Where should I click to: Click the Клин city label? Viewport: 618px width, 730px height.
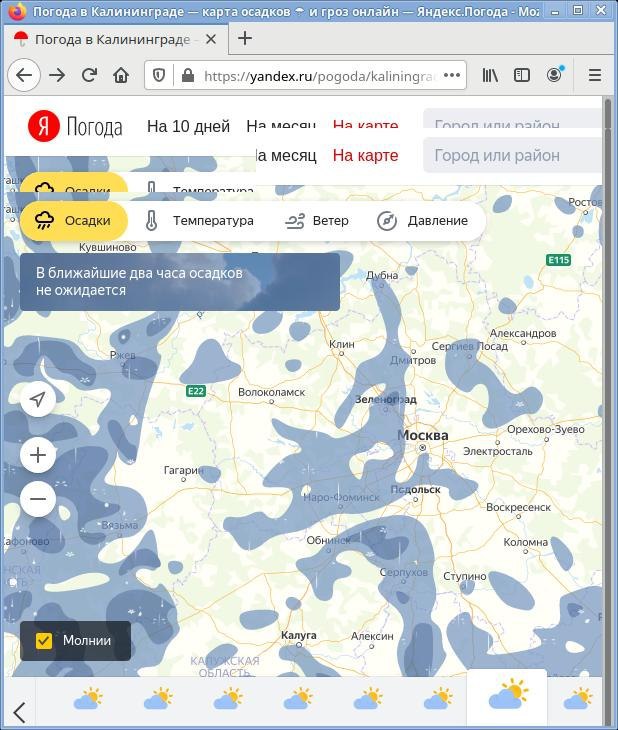pyautogui.click(x=342, y=344)
